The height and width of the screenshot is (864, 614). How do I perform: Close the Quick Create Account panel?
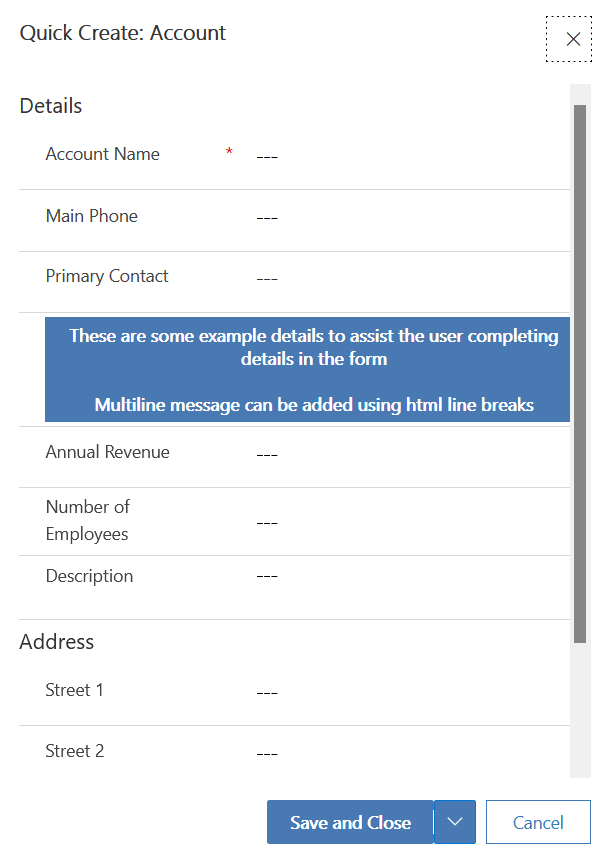pos(572,39)
